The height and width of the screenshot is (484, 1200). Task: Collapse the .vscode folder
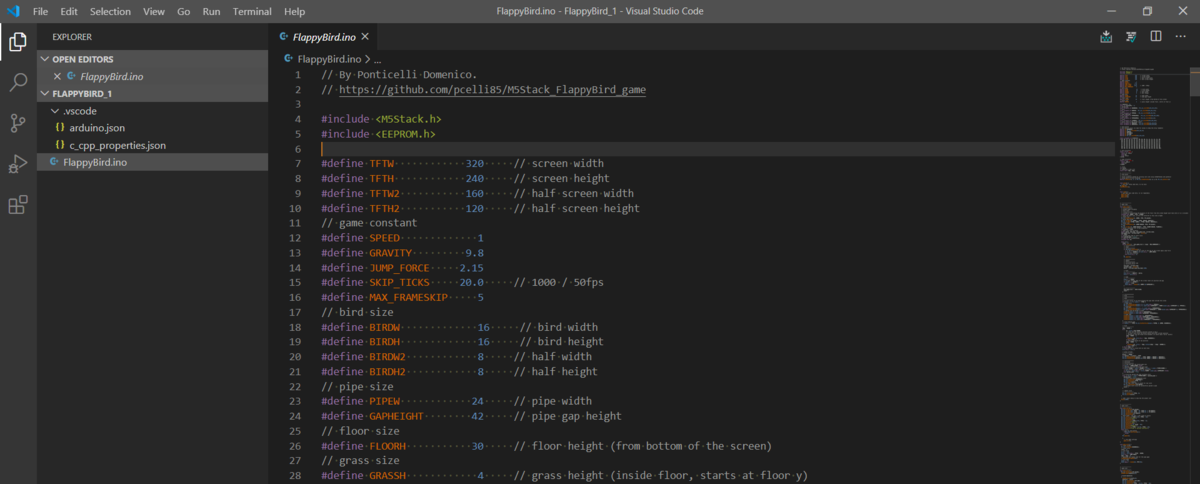[55, 110]
